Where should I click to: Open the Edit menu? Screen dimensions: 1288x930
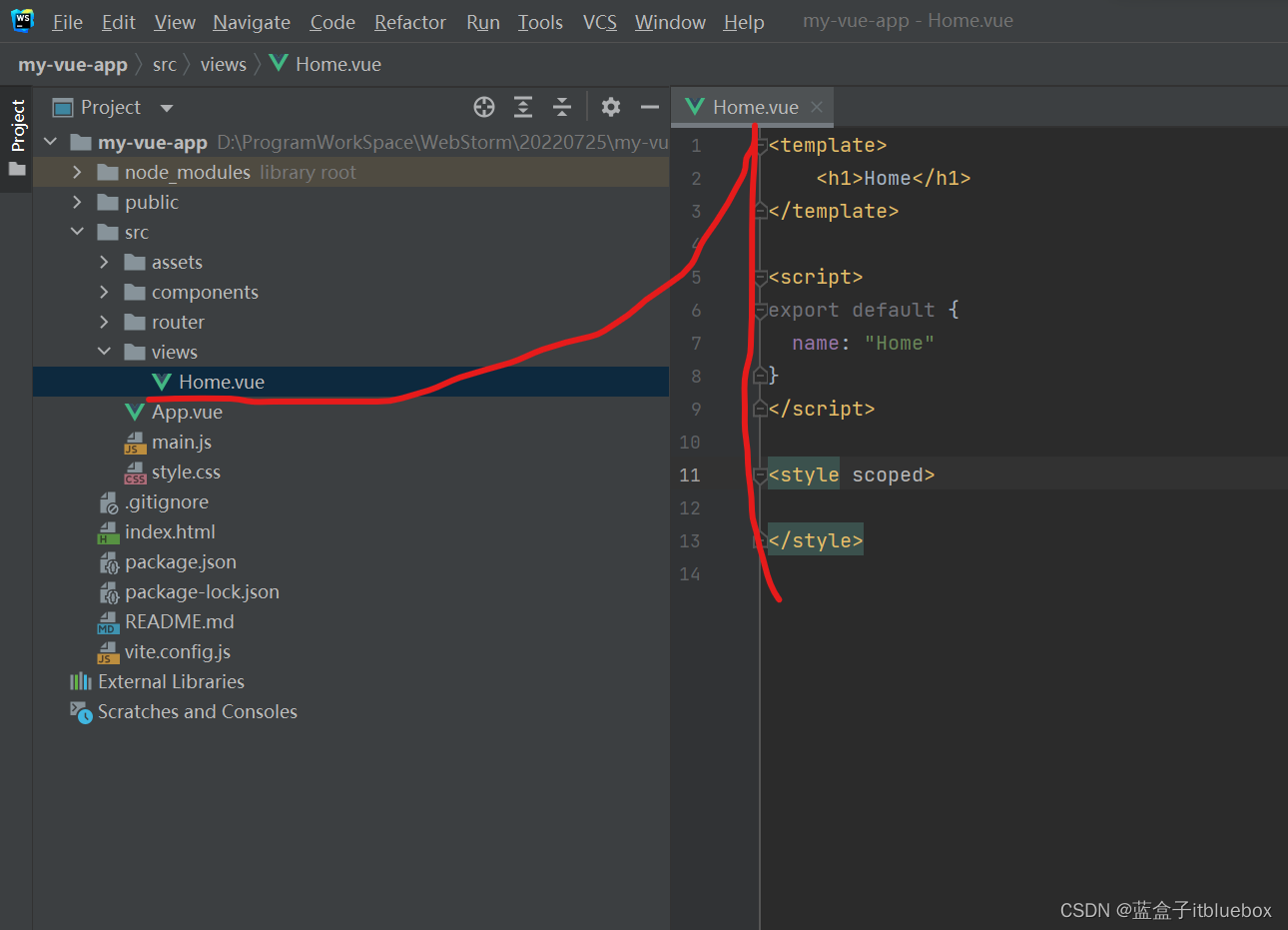click(118, 22)
